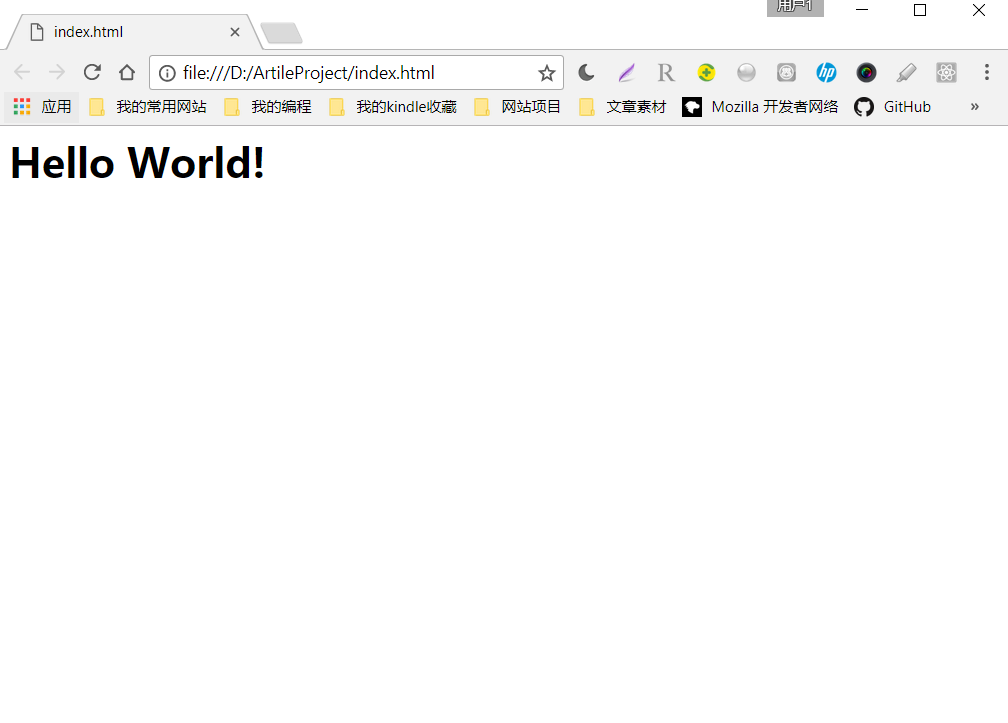
Task: Click the page info icon in address bar
Action: click(166, 72)
